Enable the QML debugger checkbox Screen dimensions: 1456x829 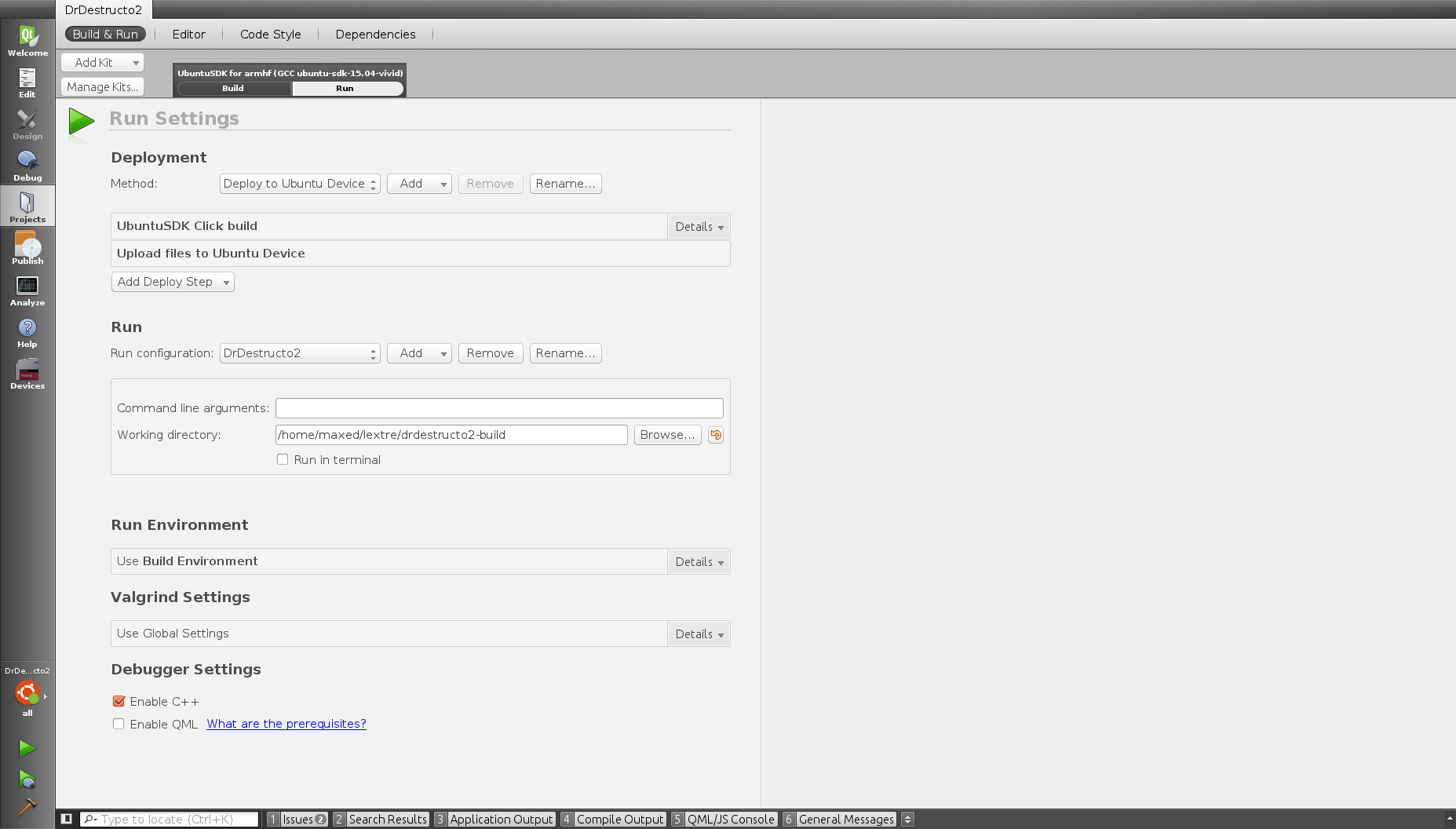click(119, 724)
